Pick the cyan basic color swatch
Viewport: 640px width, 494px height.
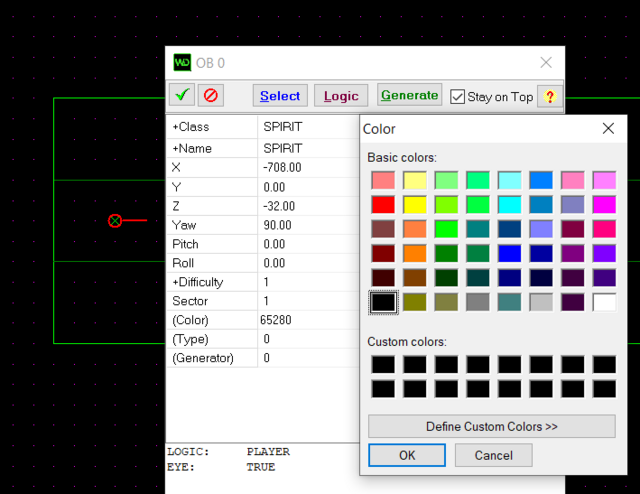pos(509,205)
